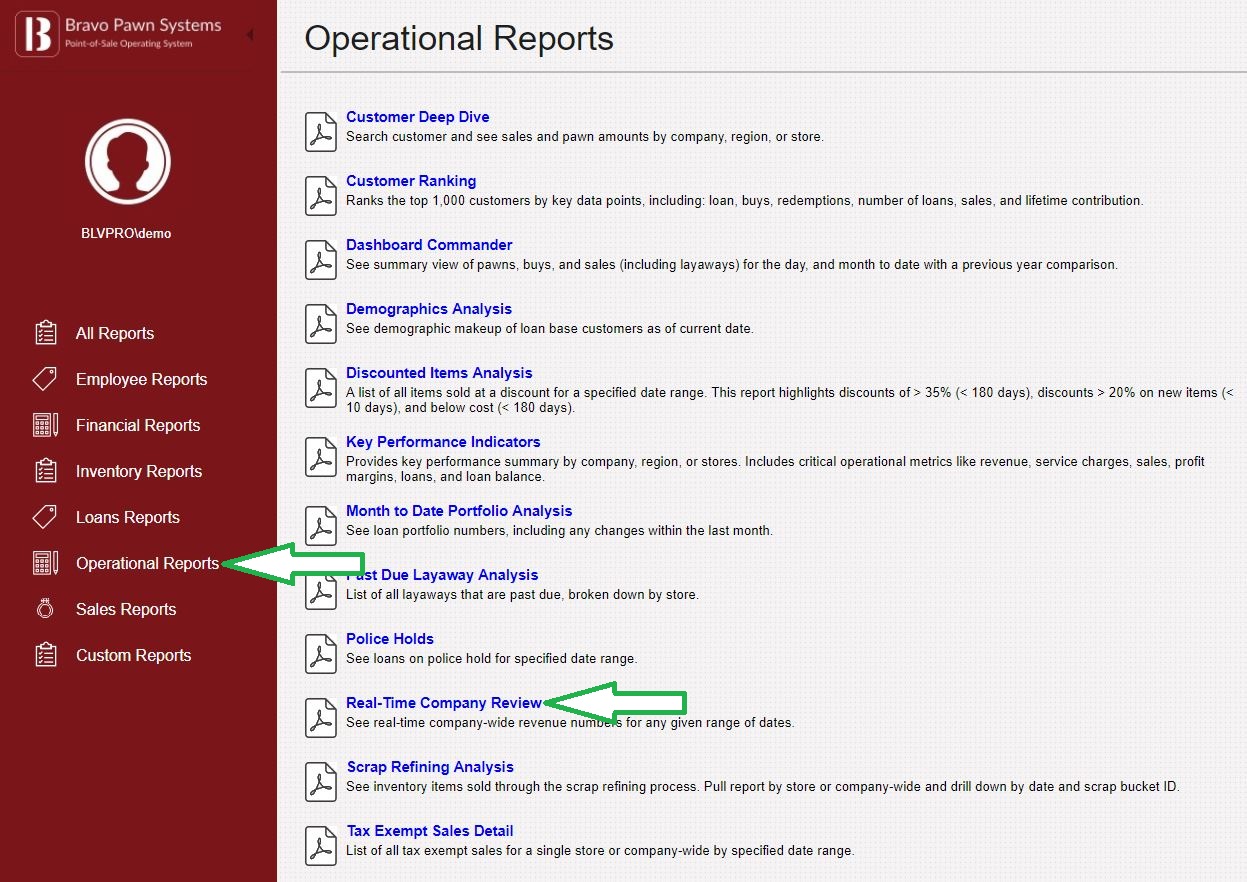
Task: Click description 'See loans on police hold for specified date range.'
Action: point(491,658)
